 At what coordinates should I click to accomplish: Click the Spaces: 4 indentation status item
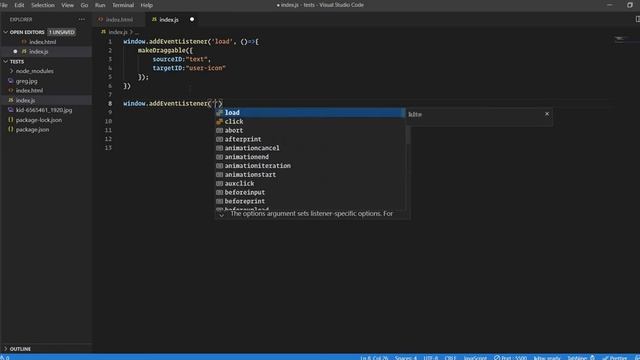pyautogui.click(x=406, y=358)
